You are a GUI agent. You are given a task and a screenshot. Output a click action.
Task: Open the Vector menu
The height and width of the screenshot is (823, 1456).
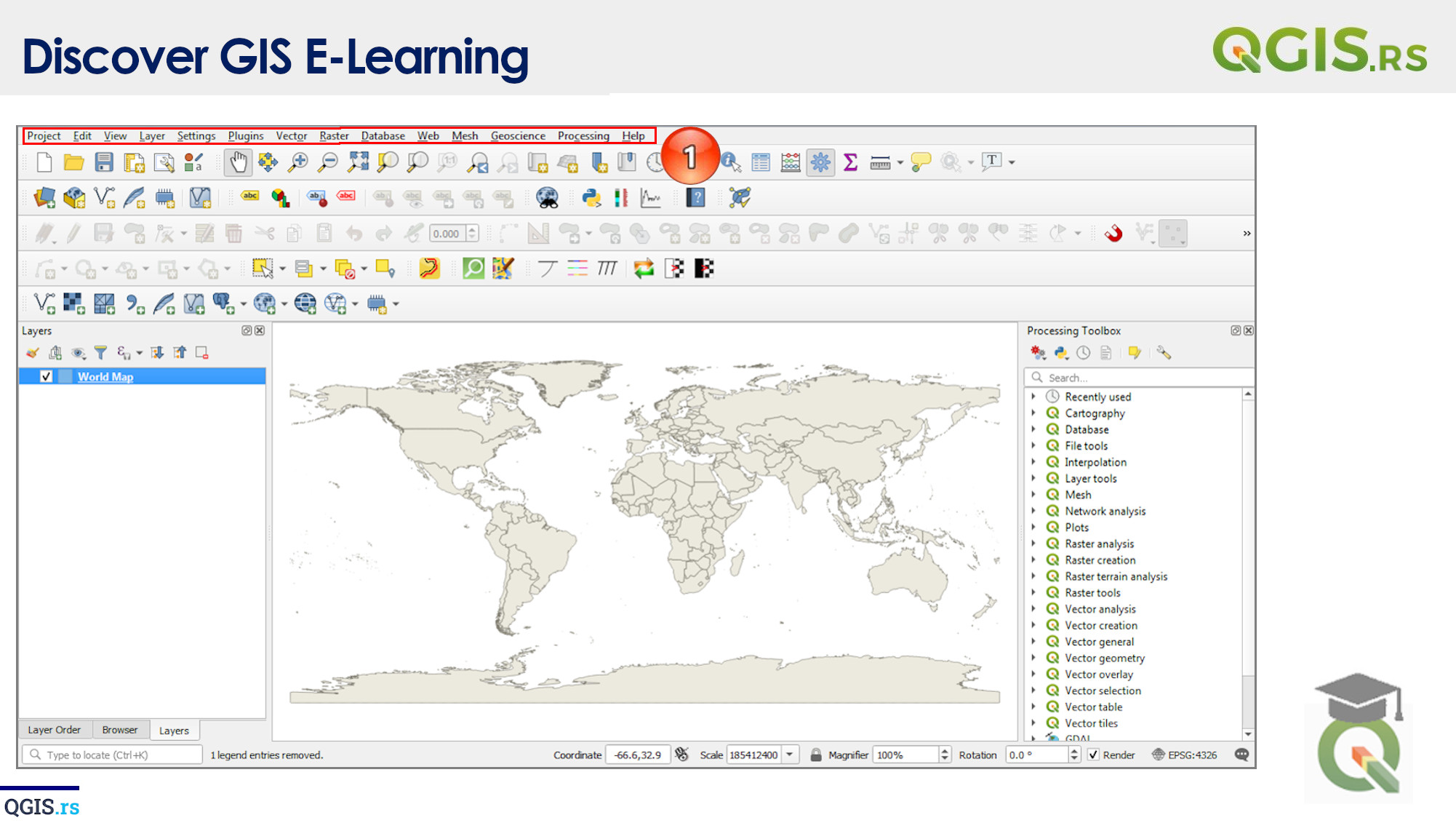[291, 136]
